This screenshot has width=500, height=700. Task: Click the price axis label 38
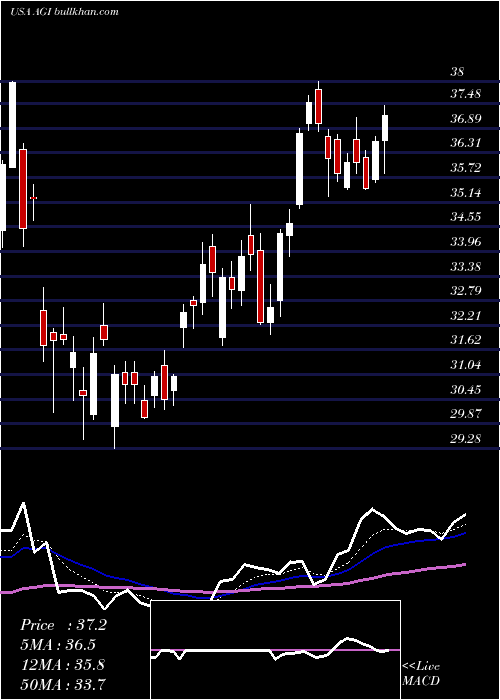(458, 71)
